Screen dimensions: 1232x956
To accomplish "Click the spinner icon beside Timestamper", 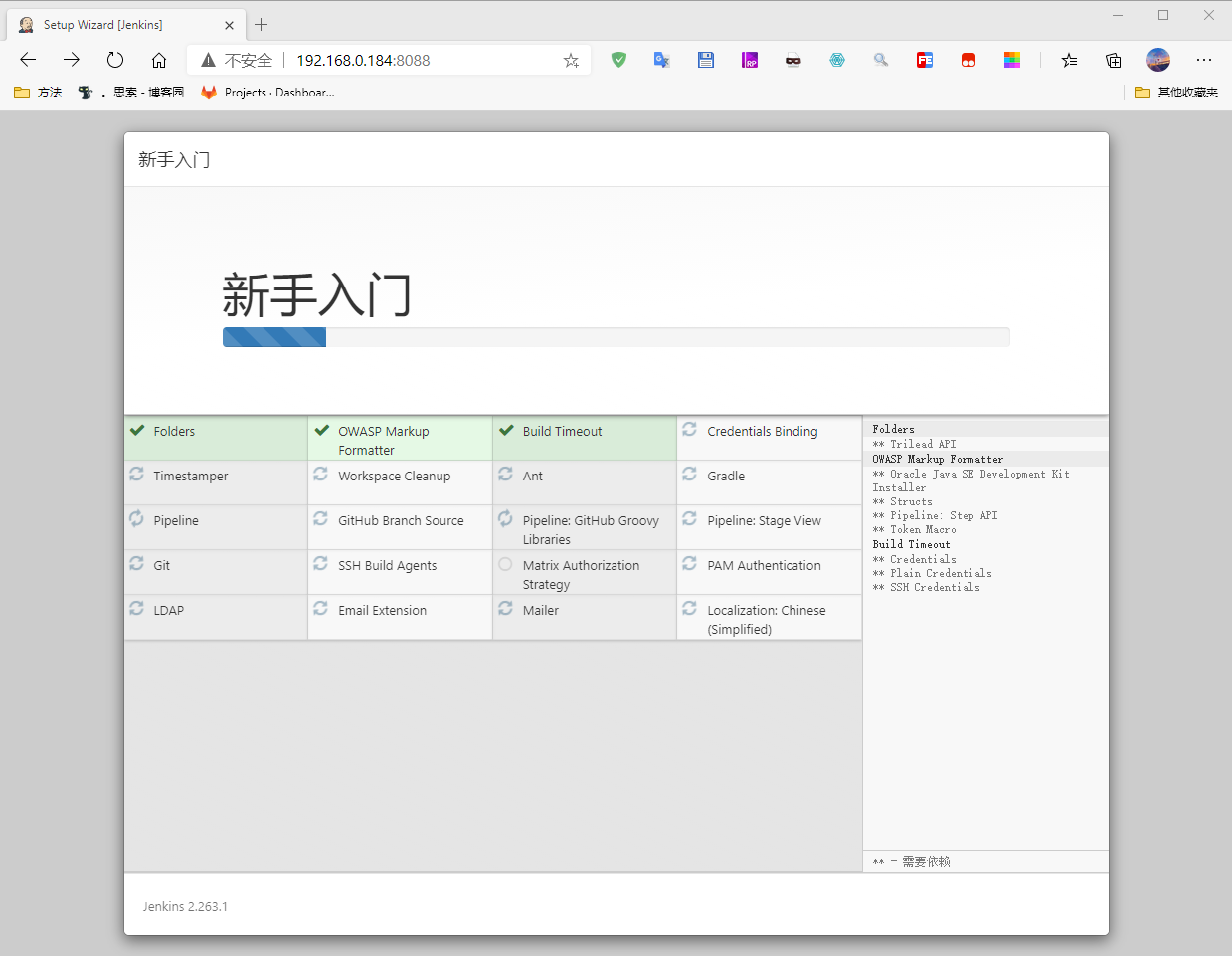I will (x=136, y=474).
